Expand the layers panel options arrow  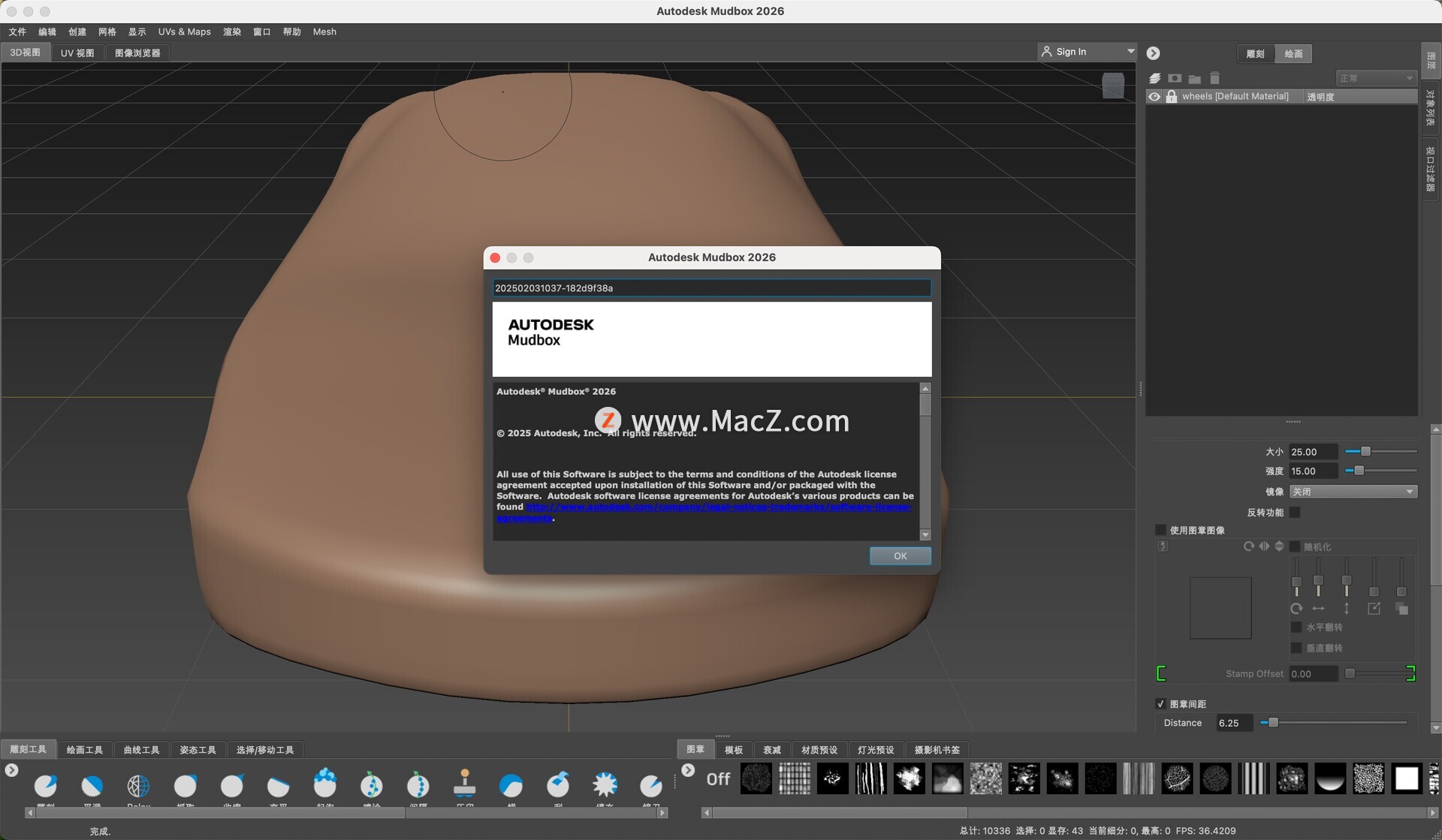[x=1154, y=53]
